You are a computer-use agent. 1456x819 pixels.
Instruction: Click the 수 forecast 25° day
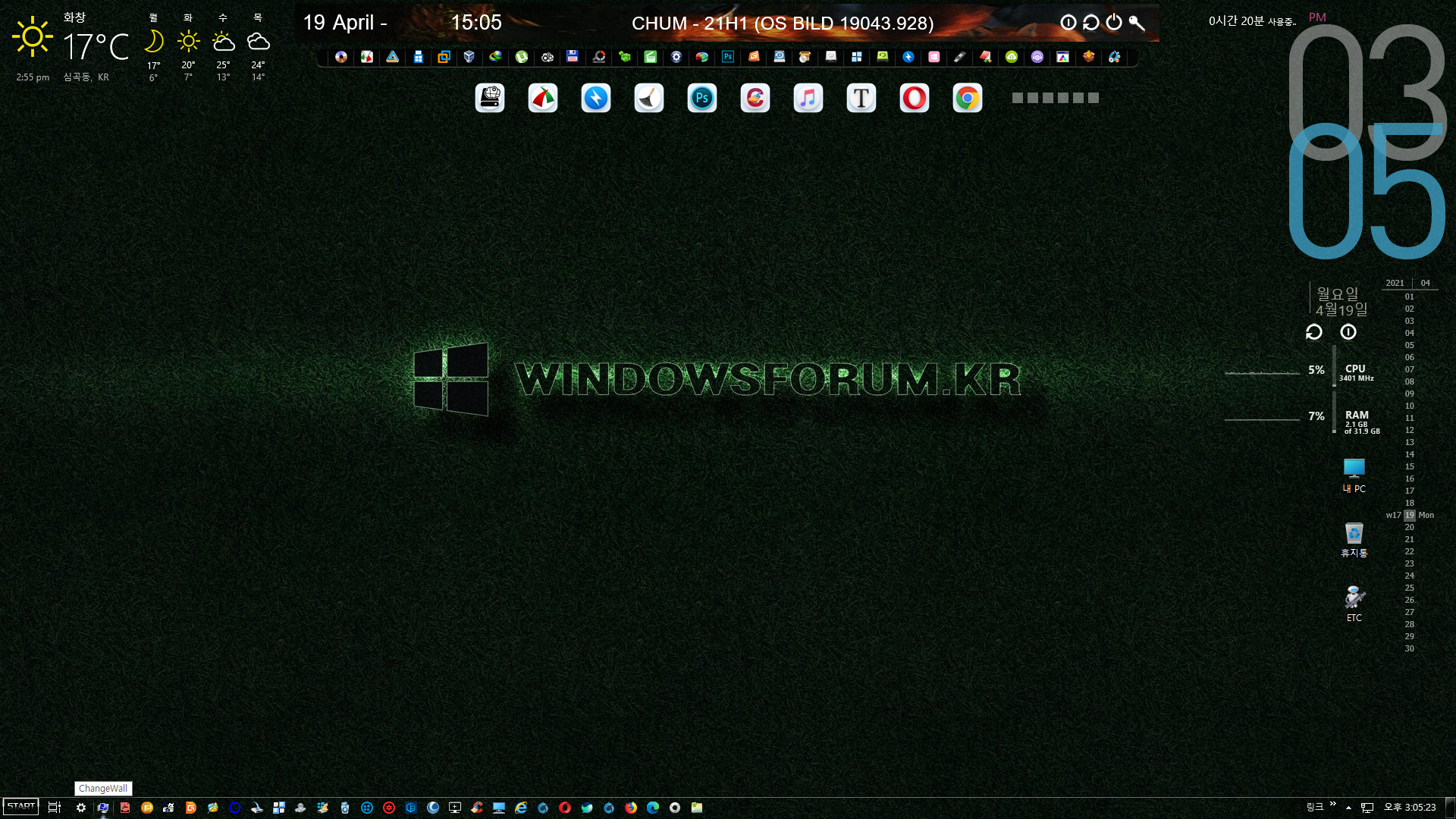click(x=223, y=46)
